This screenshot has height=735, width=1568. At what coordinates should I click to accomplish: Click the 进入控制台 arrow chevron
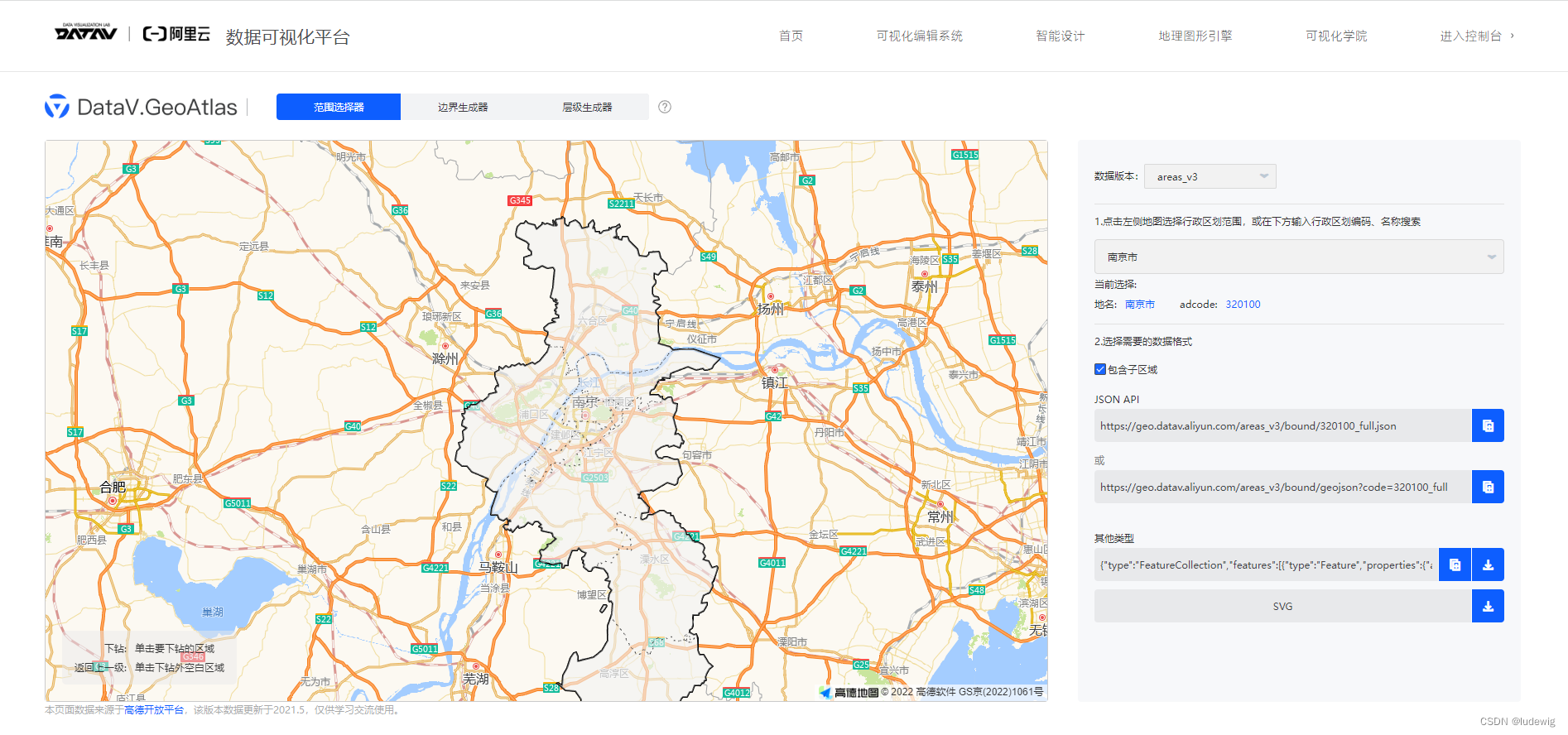pos(1513,36)
